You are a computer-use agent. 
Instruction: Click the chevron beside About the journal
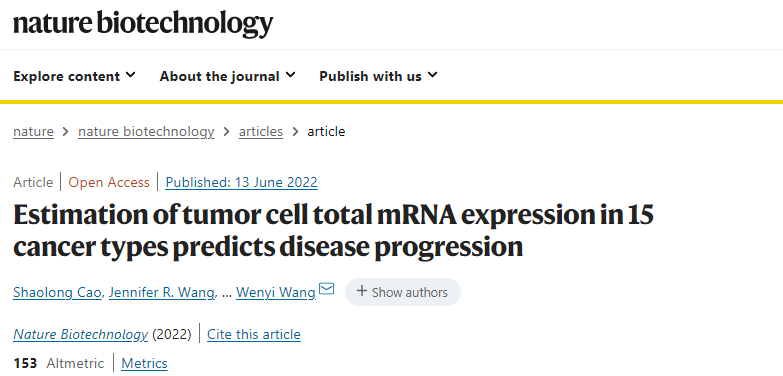tap(291, 75)
